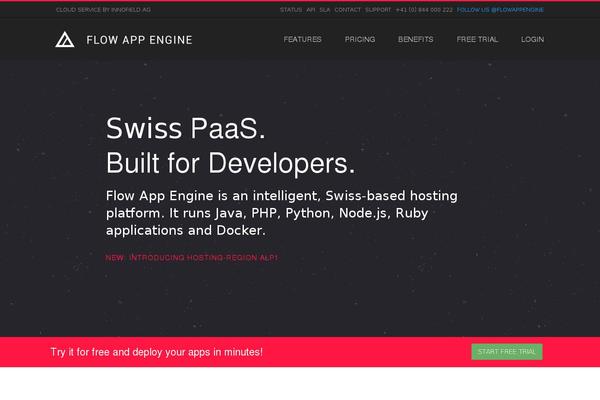Open the Features menu item
The width and height of the screenshot is (600, 400).
pyautogui.click(x=302, y=39)
